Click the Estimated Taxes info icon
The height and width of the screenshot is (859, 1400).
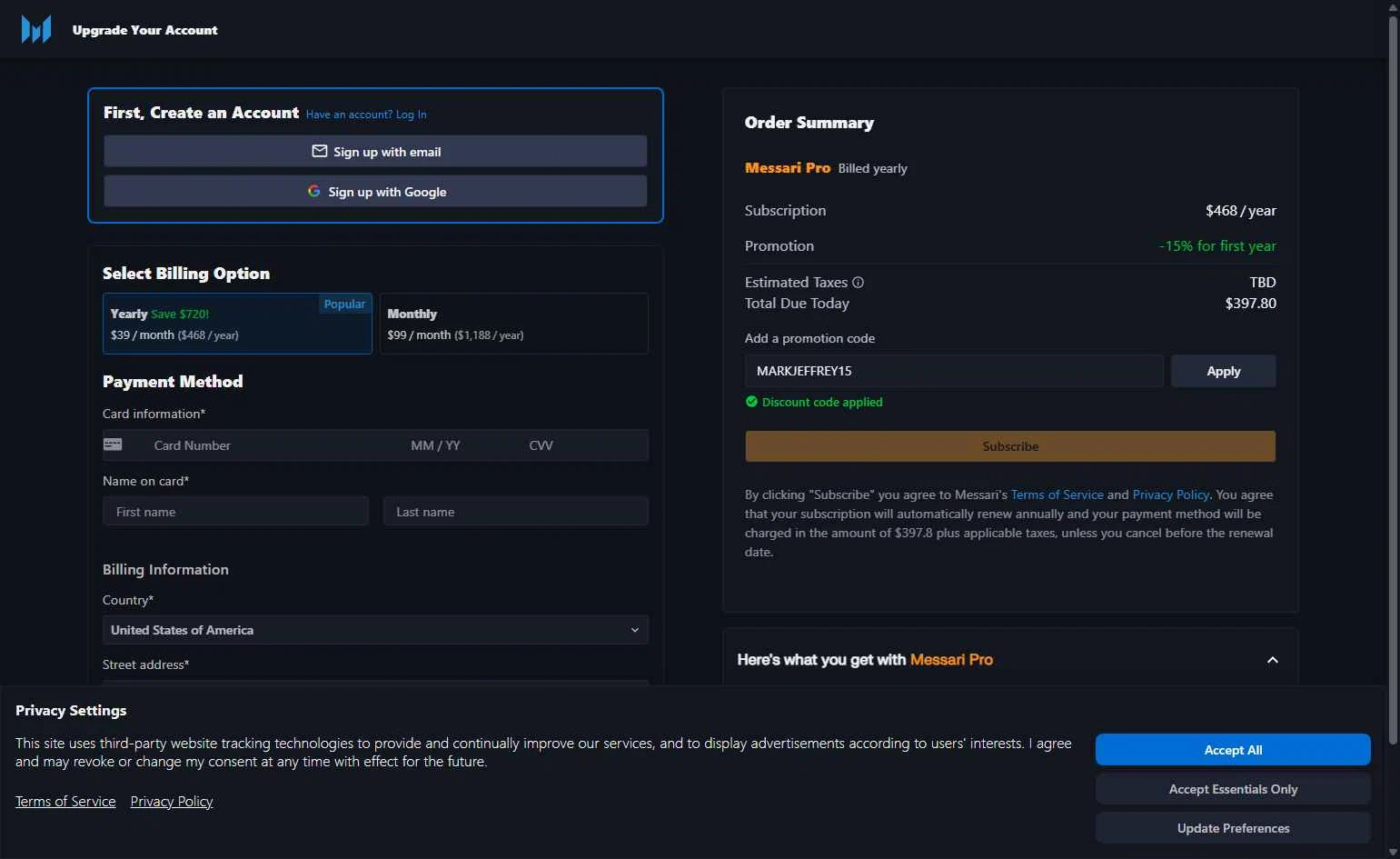point(858,282)
